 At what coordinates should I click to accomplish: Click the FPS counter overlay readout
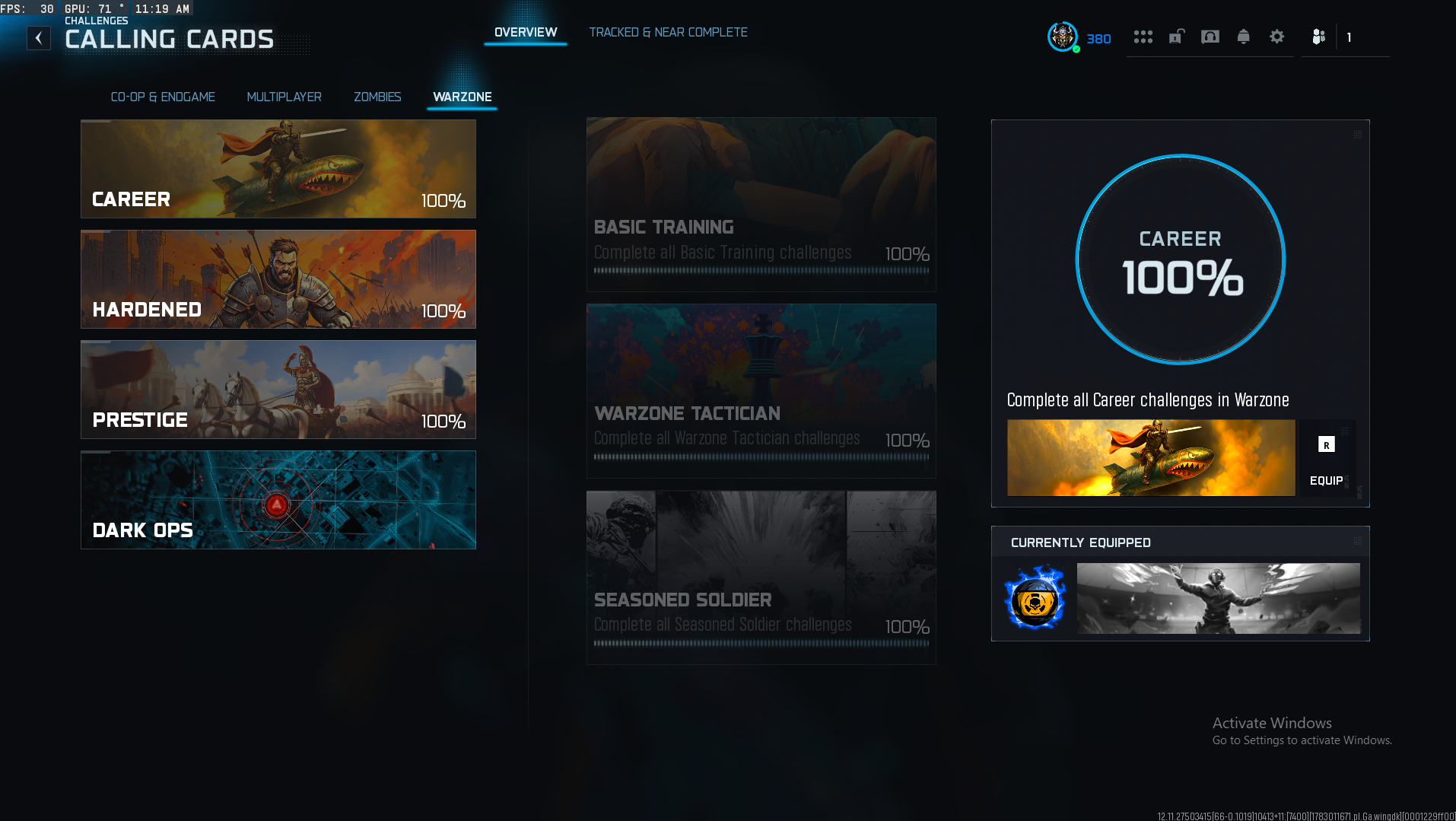(x=27, y=9)
